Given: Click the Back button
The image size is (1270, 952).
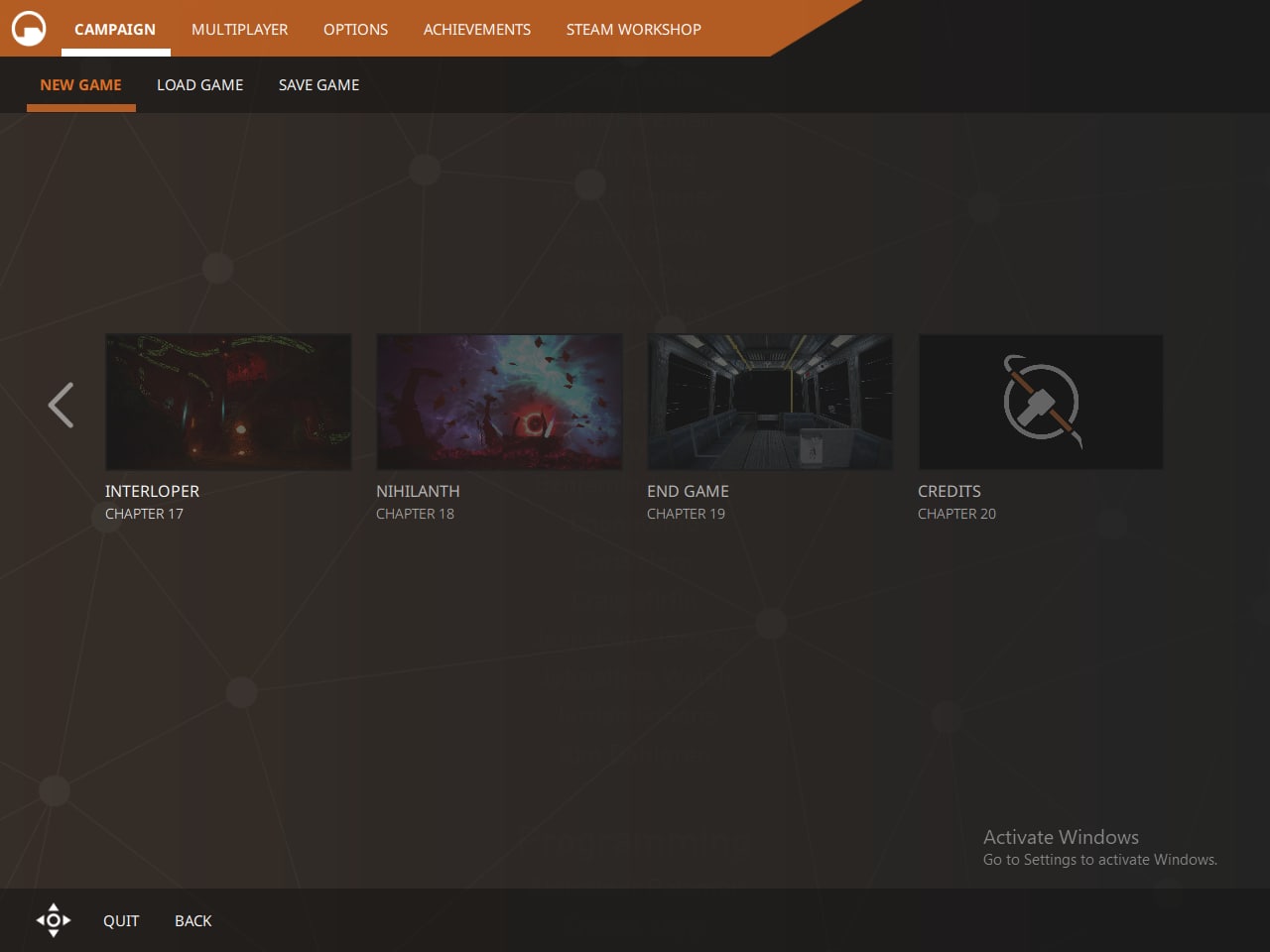Looking at the screenshot, I should click(193, 921).
